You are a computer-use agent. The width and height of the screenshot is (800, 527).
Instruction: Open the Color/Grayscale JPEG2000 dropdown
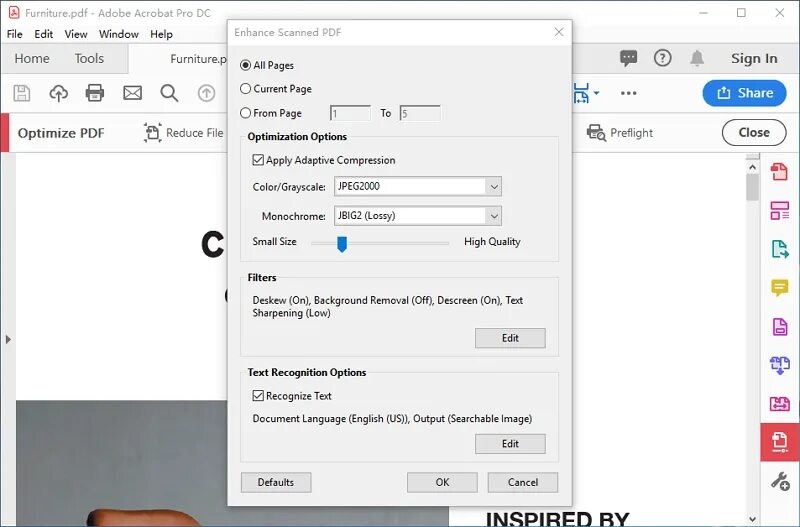tap(418, 186)
